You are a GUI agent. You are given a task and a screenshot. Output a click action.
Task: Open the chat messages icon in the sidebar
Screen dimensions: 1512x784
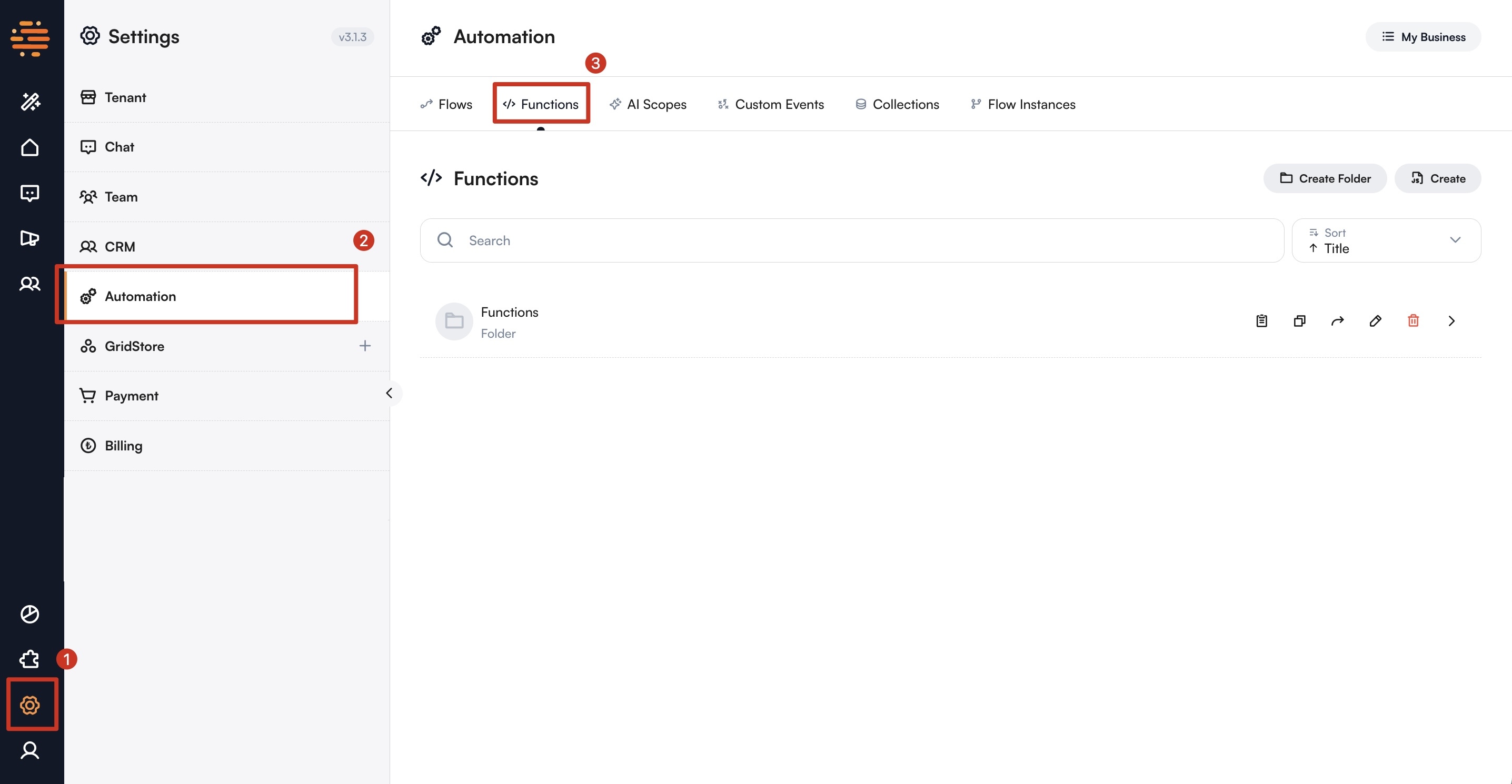(31, 193)
